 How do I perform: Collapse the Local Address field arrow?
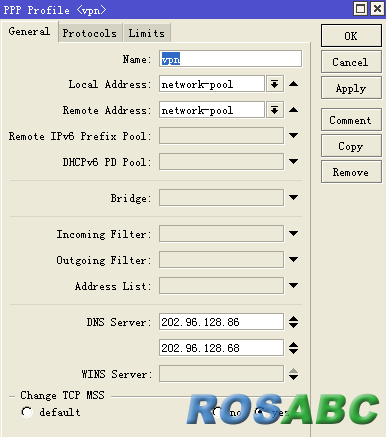pyautogui.click(x=293, y=84)
